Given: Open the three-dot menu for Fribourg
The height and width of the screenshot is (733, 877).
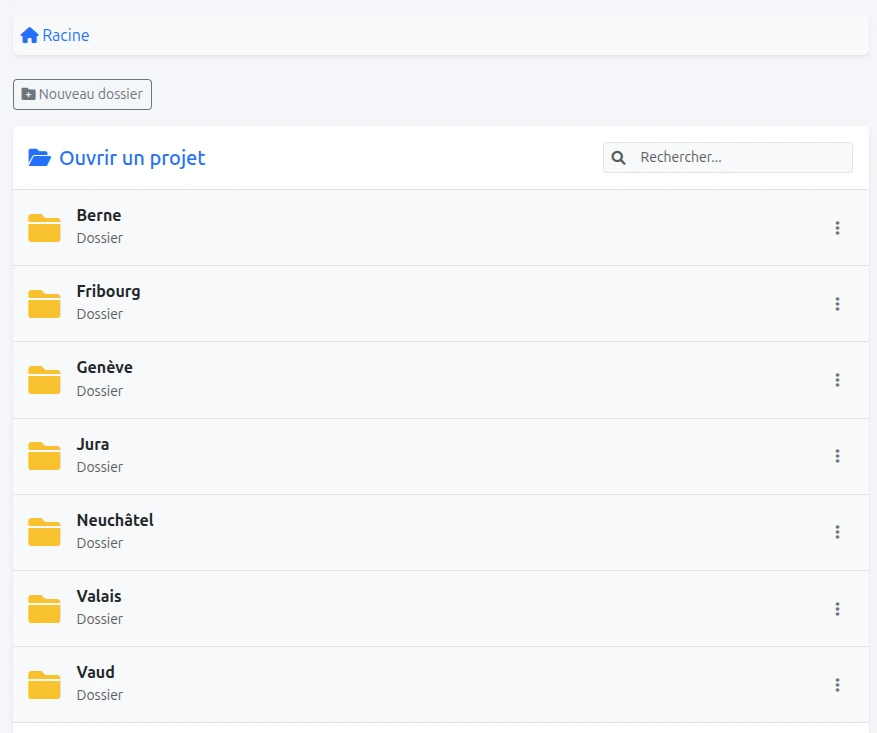Looking at the screenshot, I should pos(837,304).
